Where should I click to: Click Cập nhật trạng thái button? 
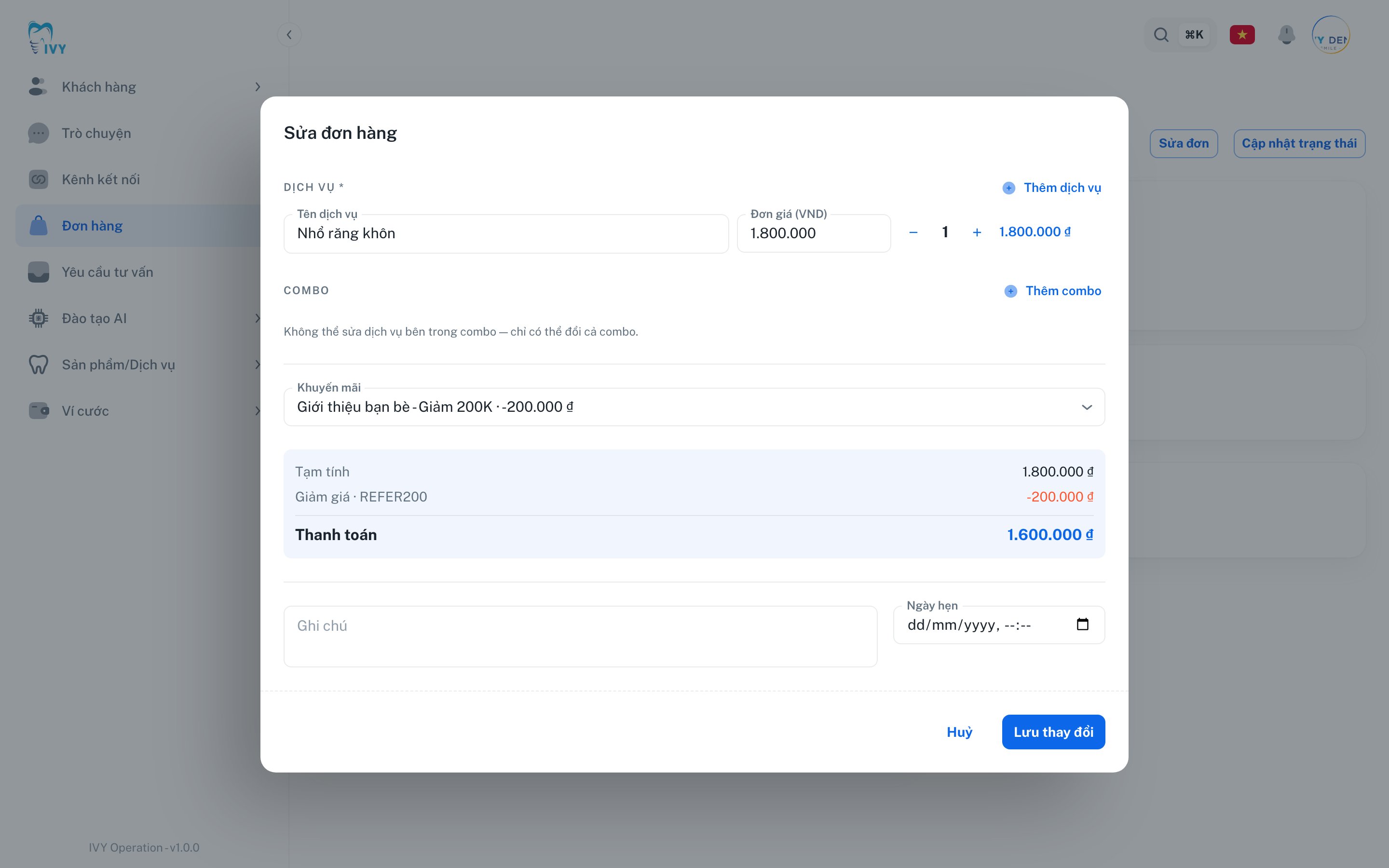click(1299, 144)
